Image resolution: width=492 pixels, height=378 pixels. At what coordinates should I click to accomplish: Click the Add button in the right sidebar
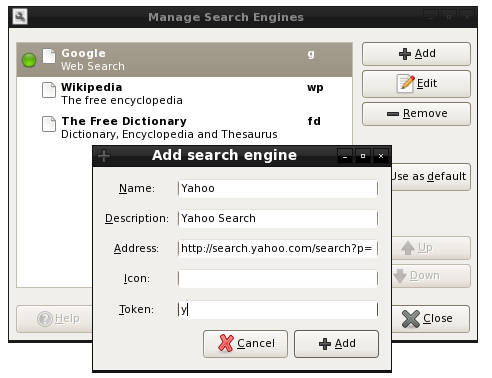pos(416,54)
